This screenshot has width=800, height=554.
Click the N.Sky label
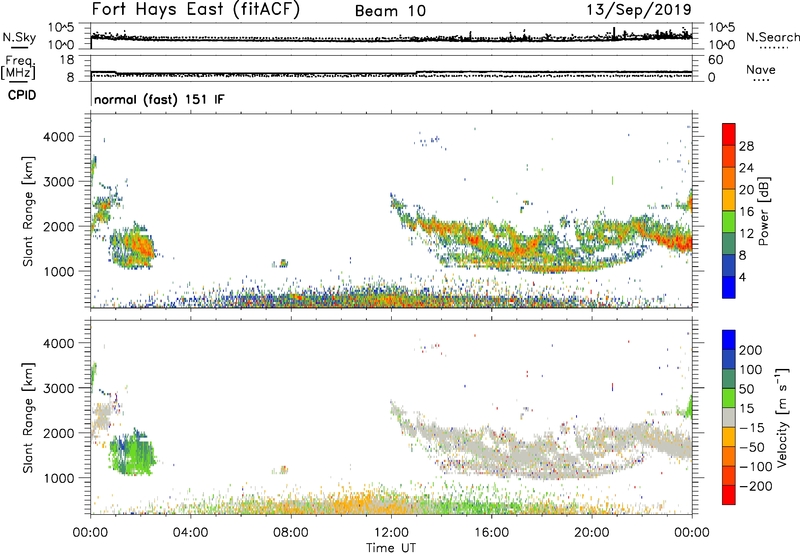19,37
